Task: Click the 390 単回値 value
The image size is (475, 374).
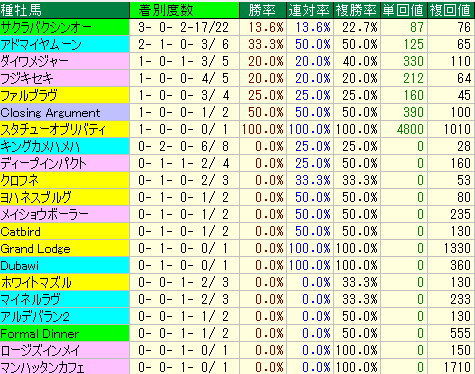Action: 413,112
